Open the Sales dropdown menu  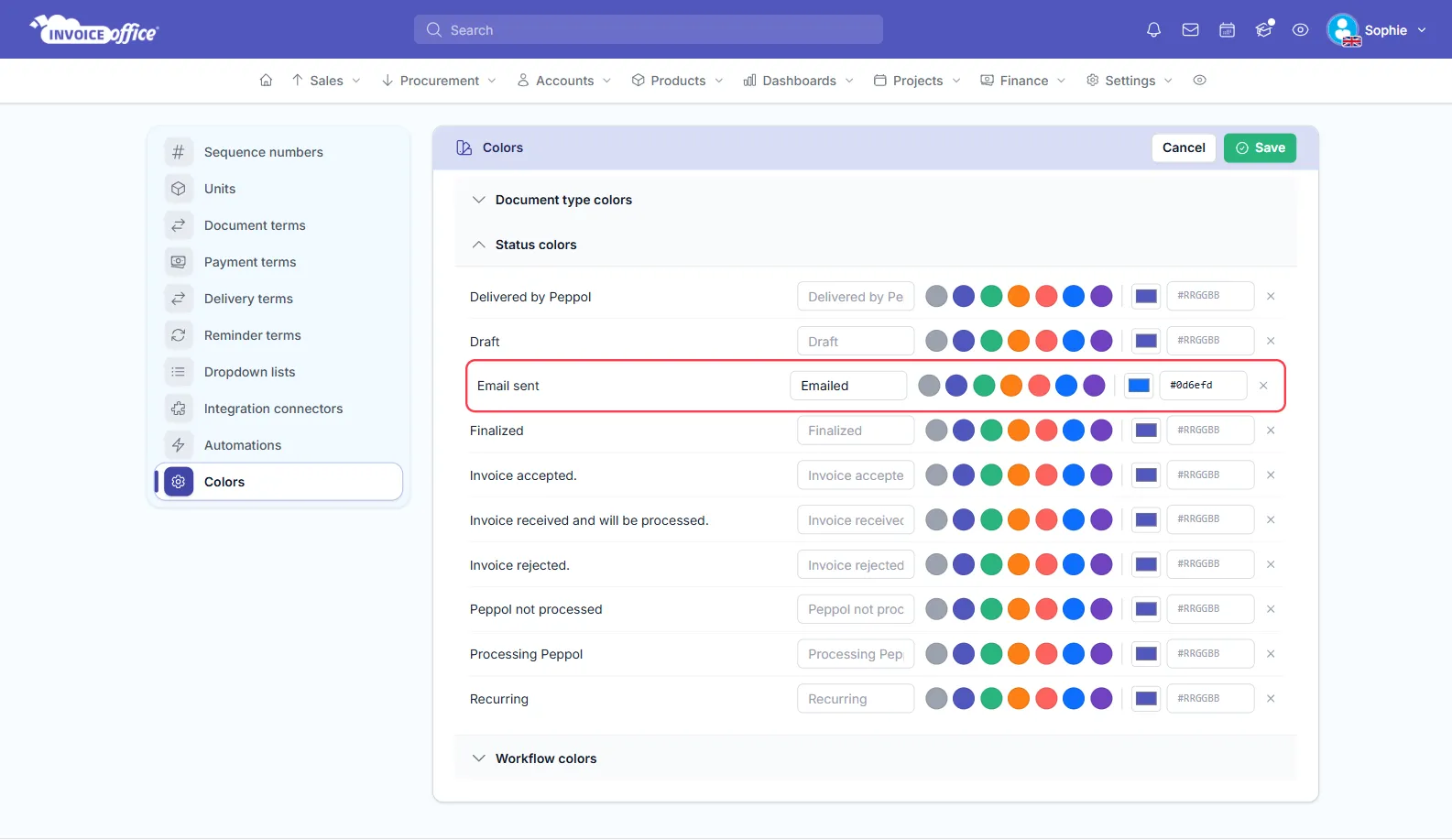[326, 81]
